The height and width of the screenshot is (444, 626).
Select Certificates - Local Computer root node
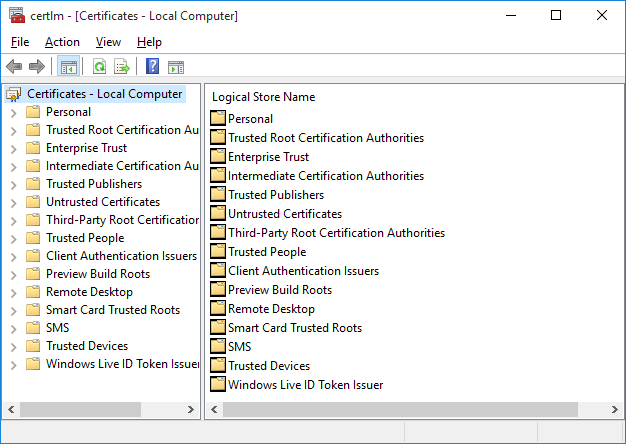pyautogui.click(x=104, y=94)
